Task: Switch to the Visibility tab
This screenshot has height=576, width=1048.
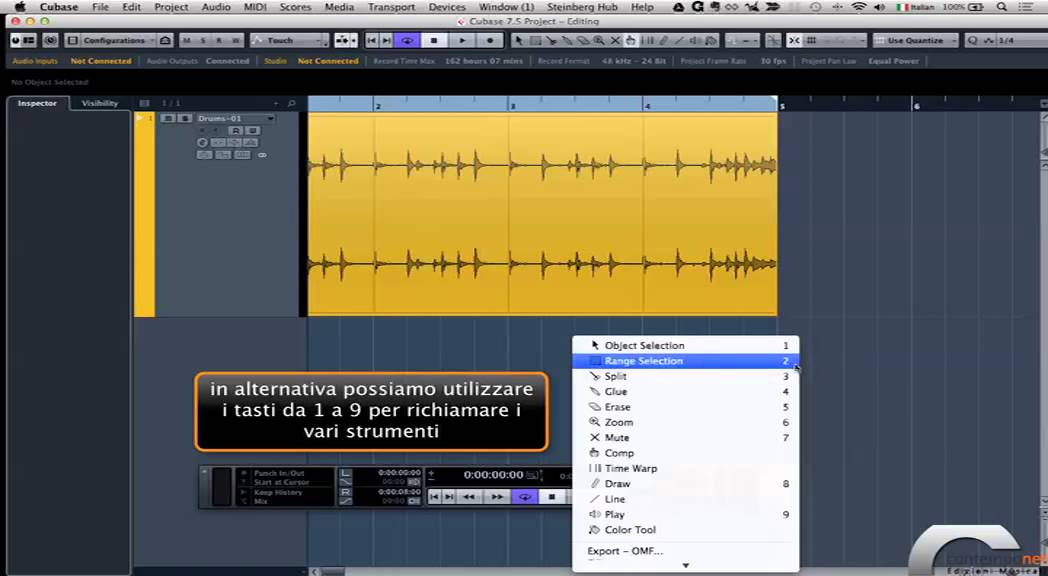Action: [100, 103]
